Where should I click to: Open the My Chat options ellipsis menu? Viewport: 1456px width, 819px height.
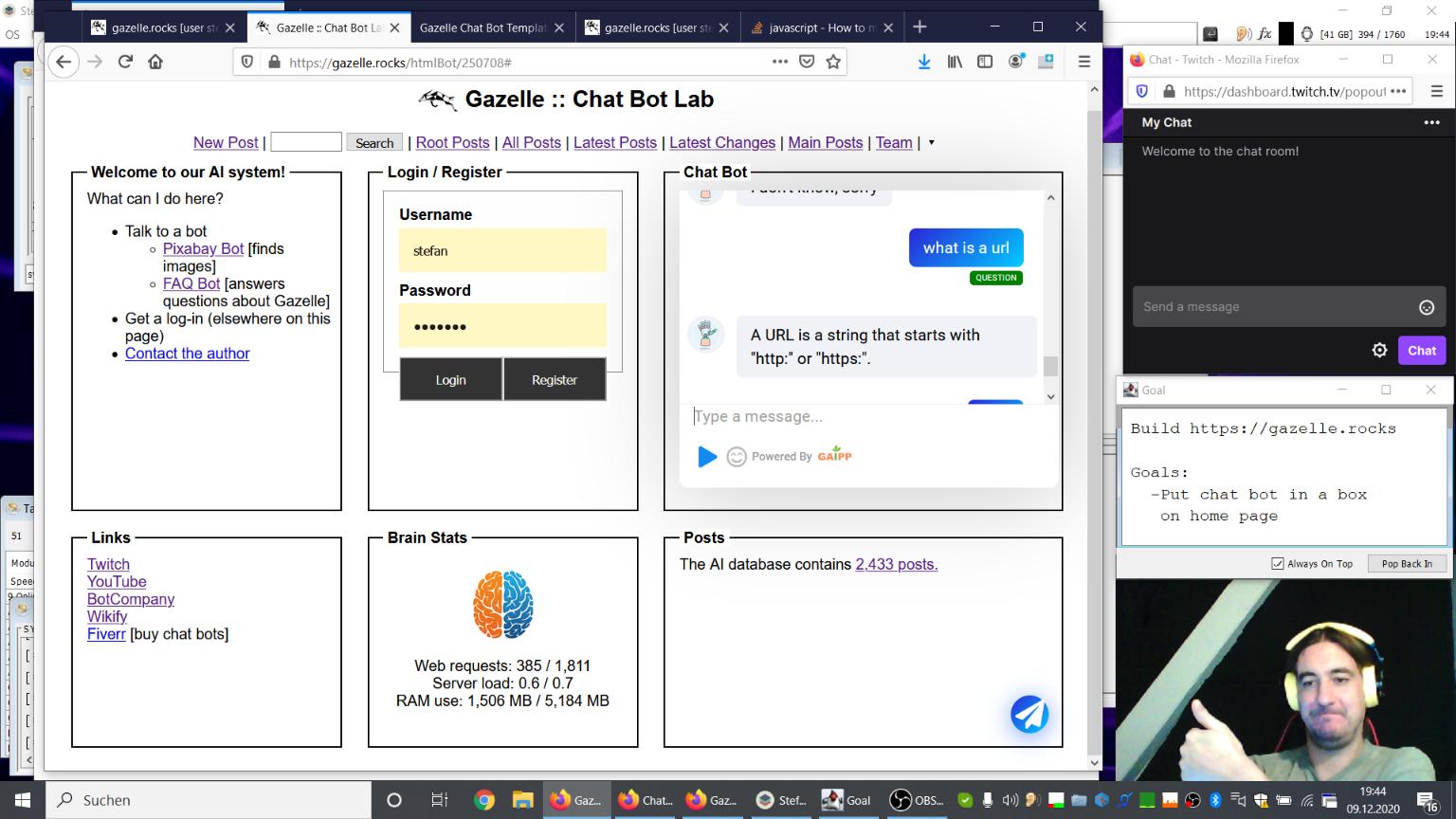click(1431, 122)
